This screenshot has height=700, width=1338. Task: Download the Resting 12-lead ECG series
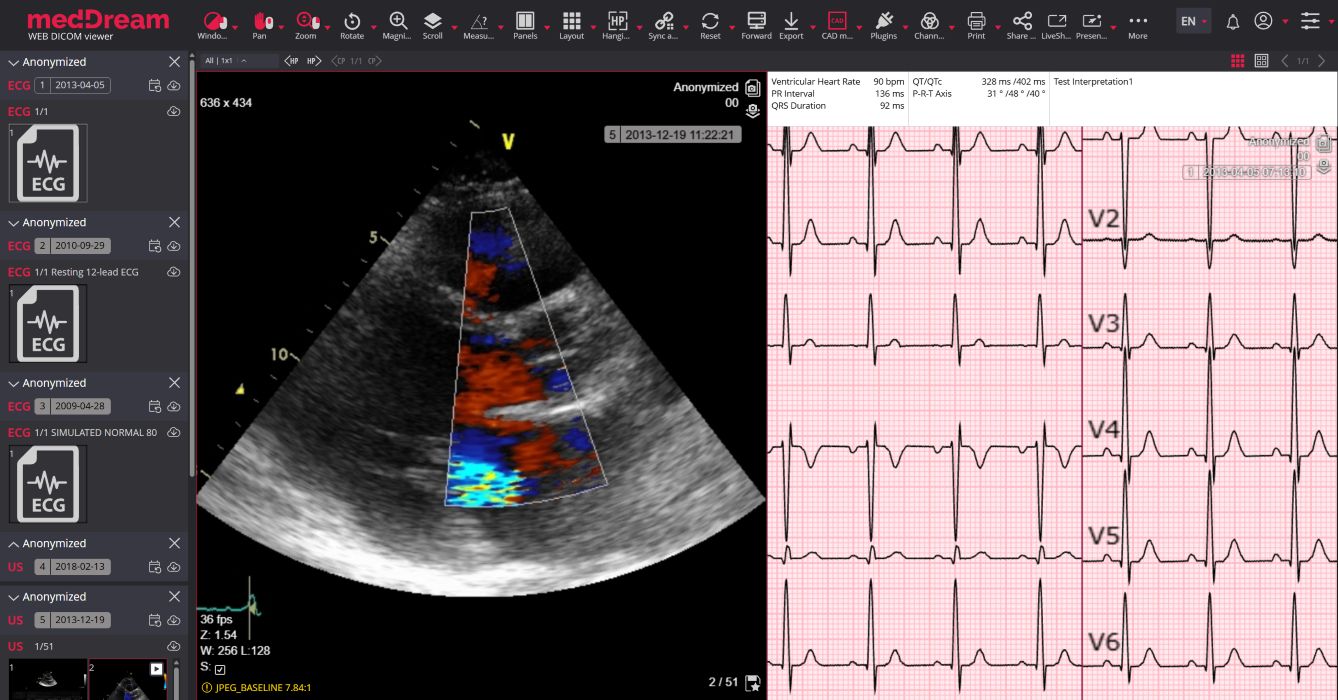pyautogui.click(x=174, y=272)
